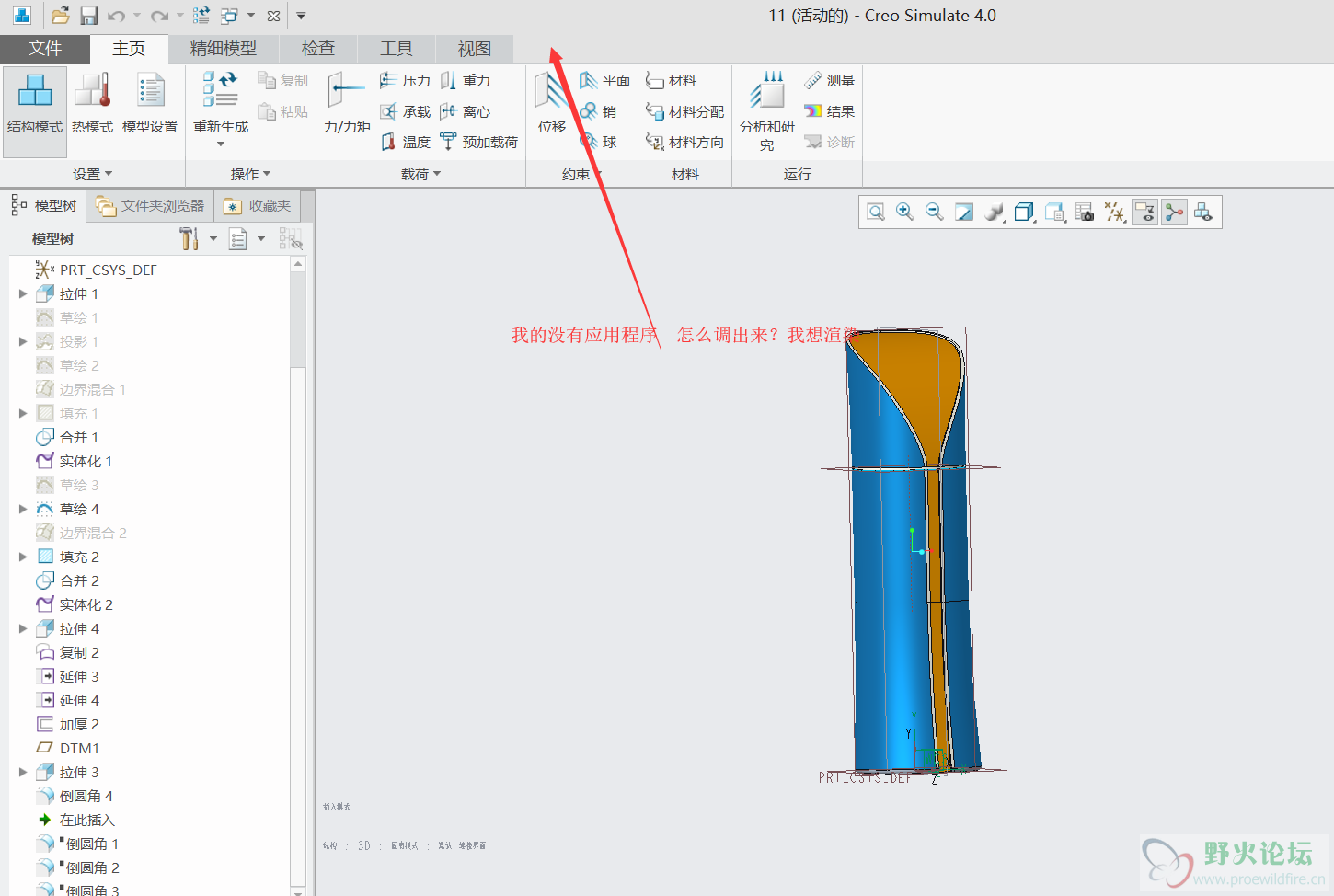Undo the last action

click(x=116, y=16)
